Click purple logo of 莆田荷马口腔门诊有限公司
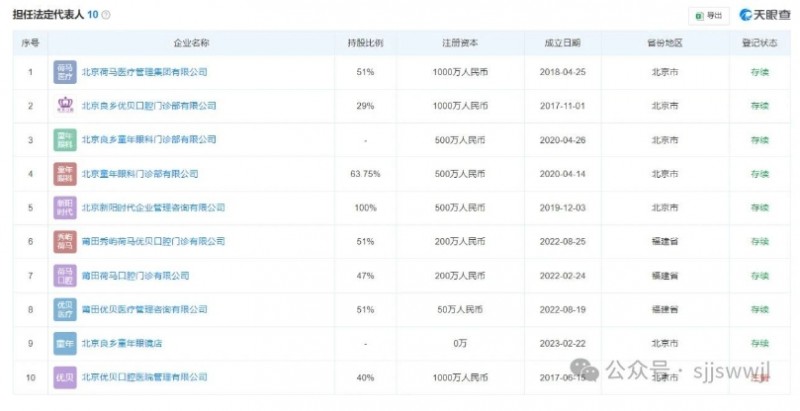Image resolution: width=800 pixels, height=411 pixels. (65, 275)
